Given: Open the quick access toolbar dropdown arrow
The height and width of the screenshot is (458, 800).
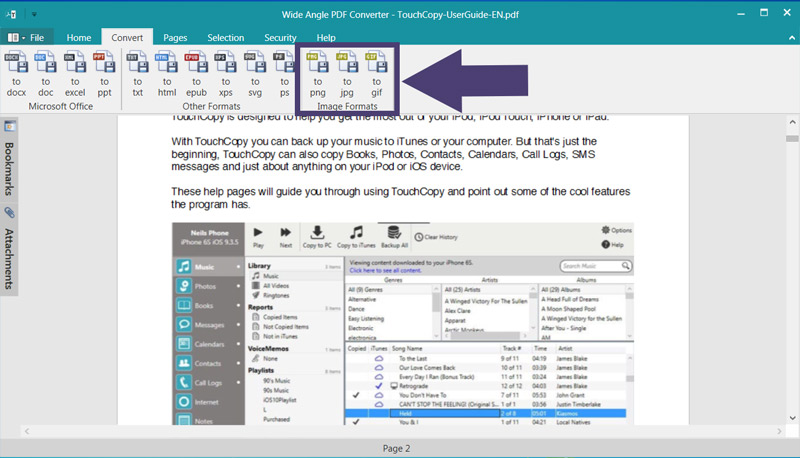Looking at the screenshot, I should pyautogui.click(x=34, y=14).
